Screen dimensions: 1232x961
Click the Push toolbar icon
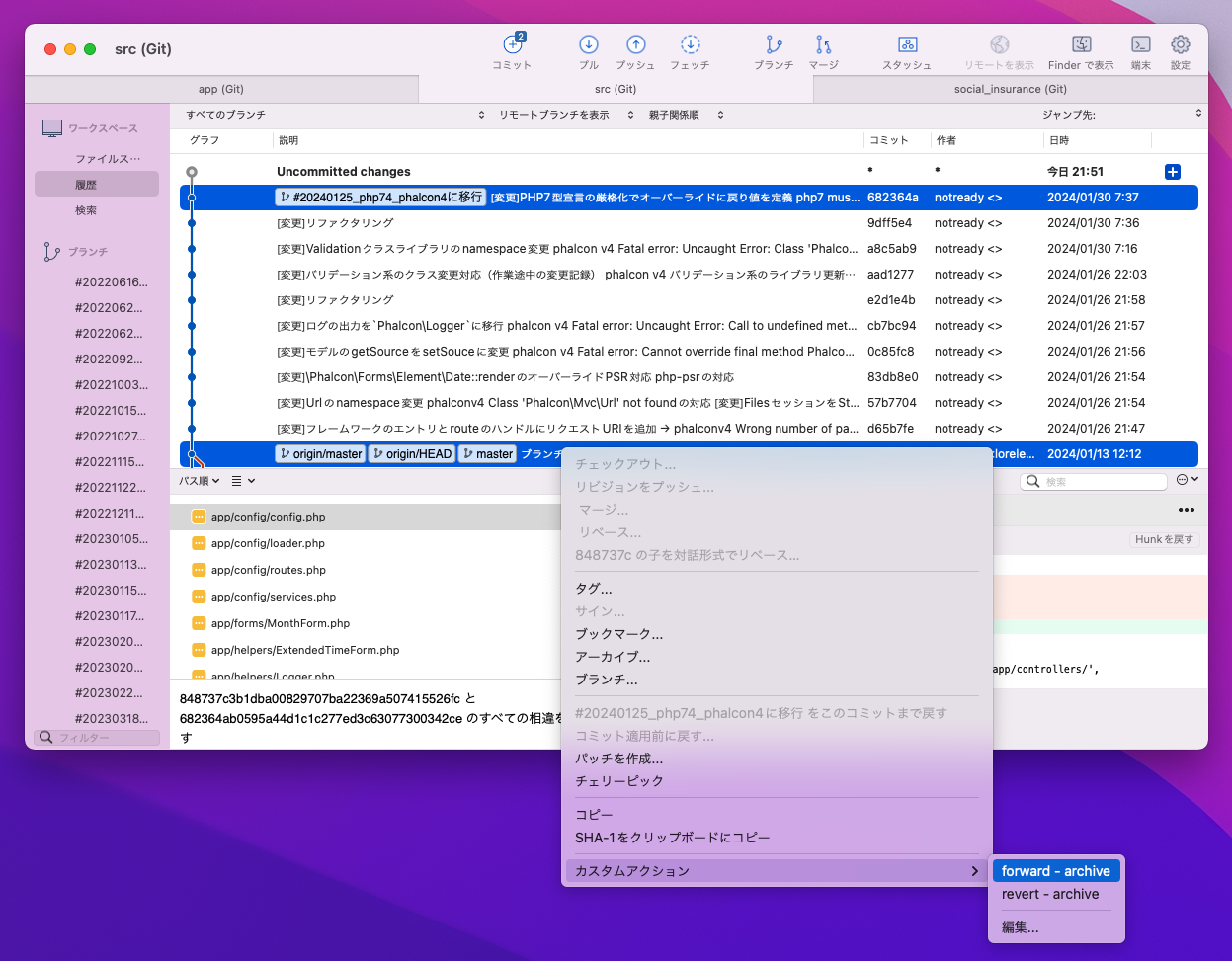coord(636,44)
